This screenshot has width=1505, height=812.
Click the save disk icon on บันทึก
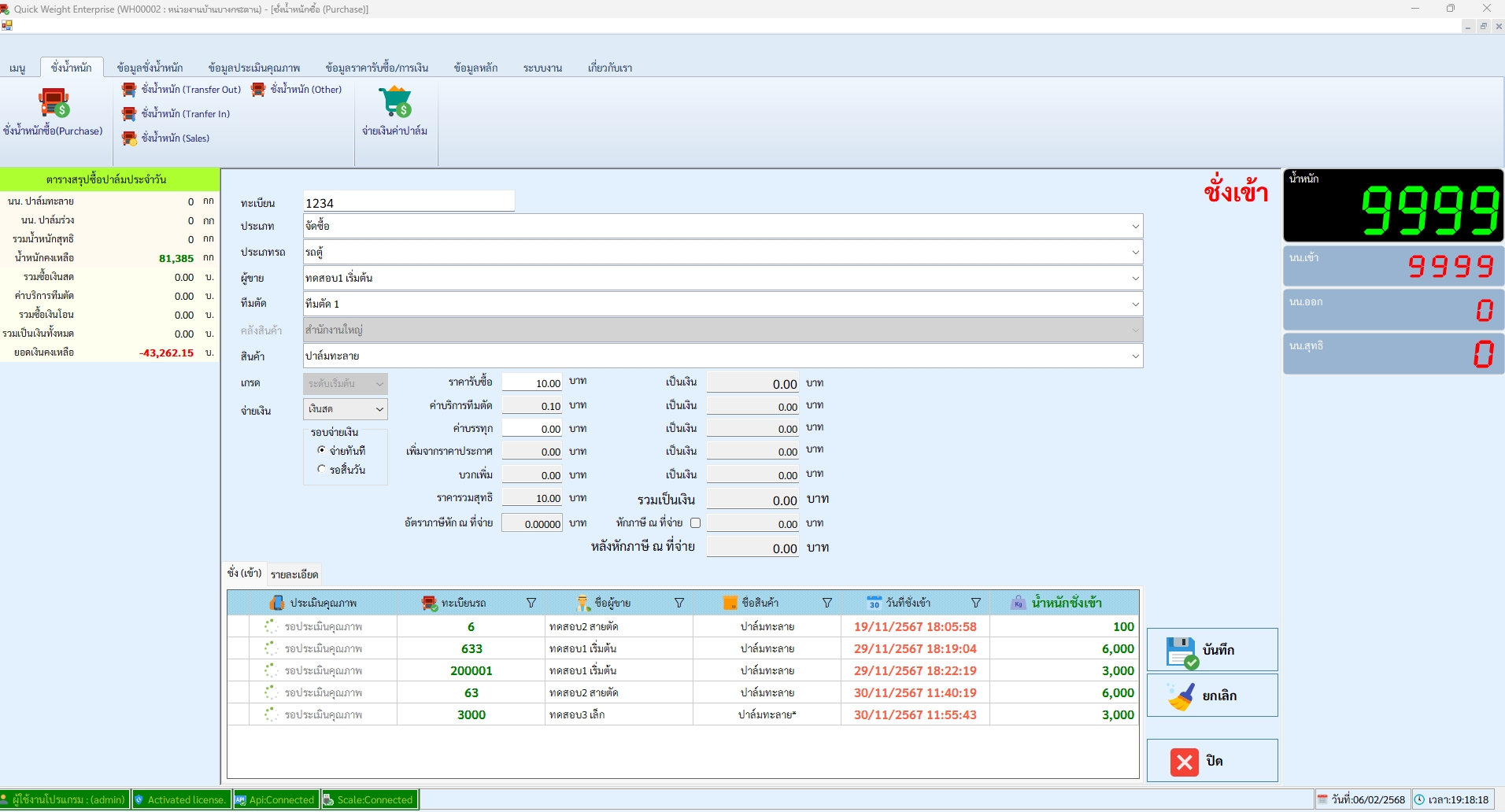click(x=1181, y=652)
